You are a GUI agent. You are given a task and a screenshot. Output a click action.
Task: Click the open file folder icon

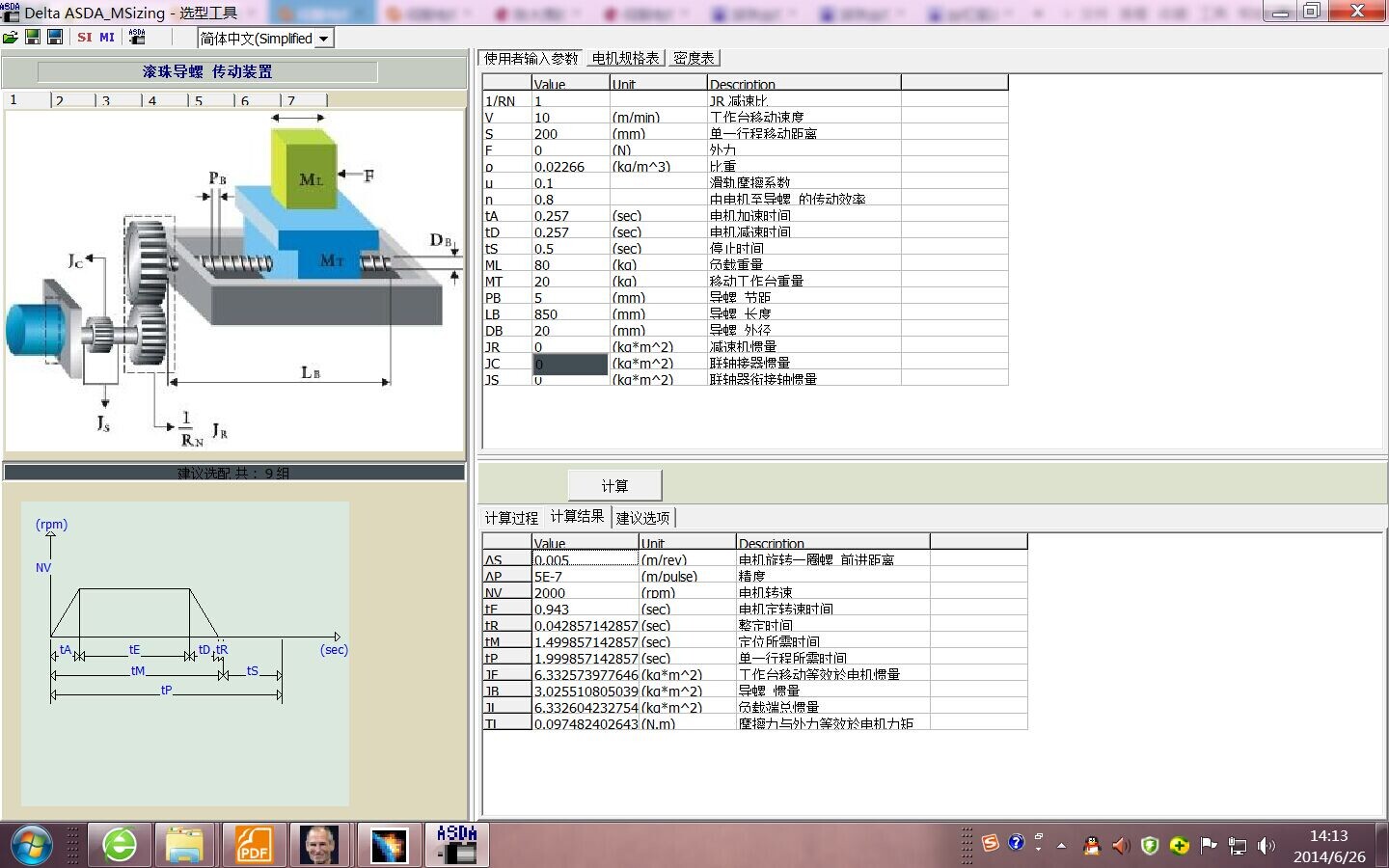tap(11, 38)
